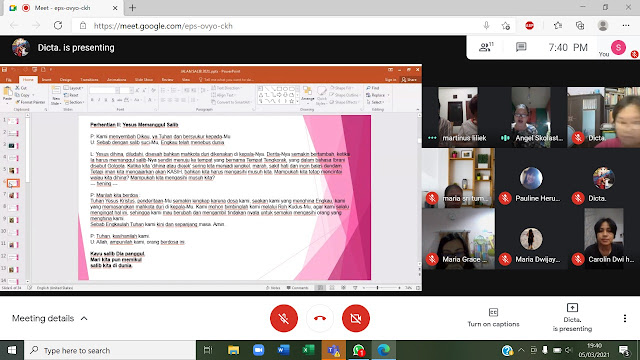Open browser profile avatar
640x360 pixels.
[x=603, y=26]
